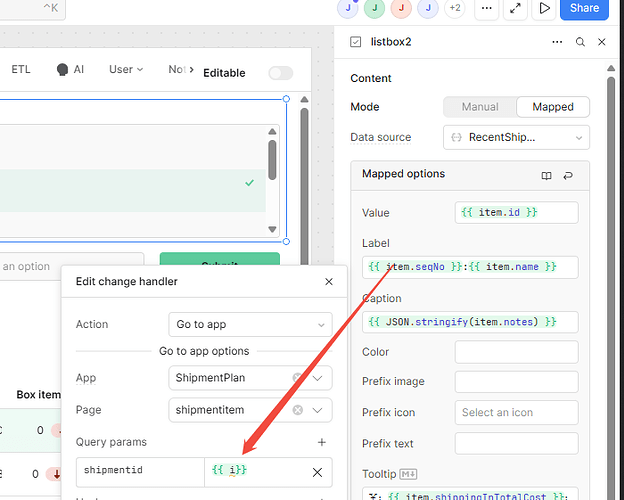Click the first blue J user avatar

[348, 8]
